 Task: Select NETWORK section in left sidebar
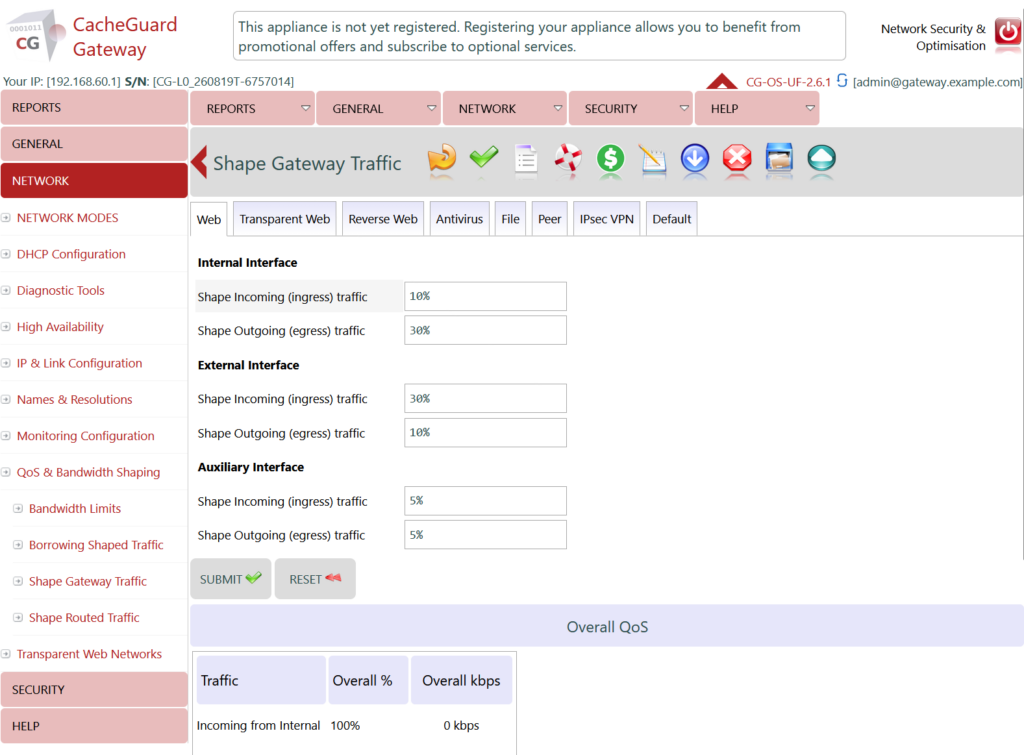pos(94,180)
